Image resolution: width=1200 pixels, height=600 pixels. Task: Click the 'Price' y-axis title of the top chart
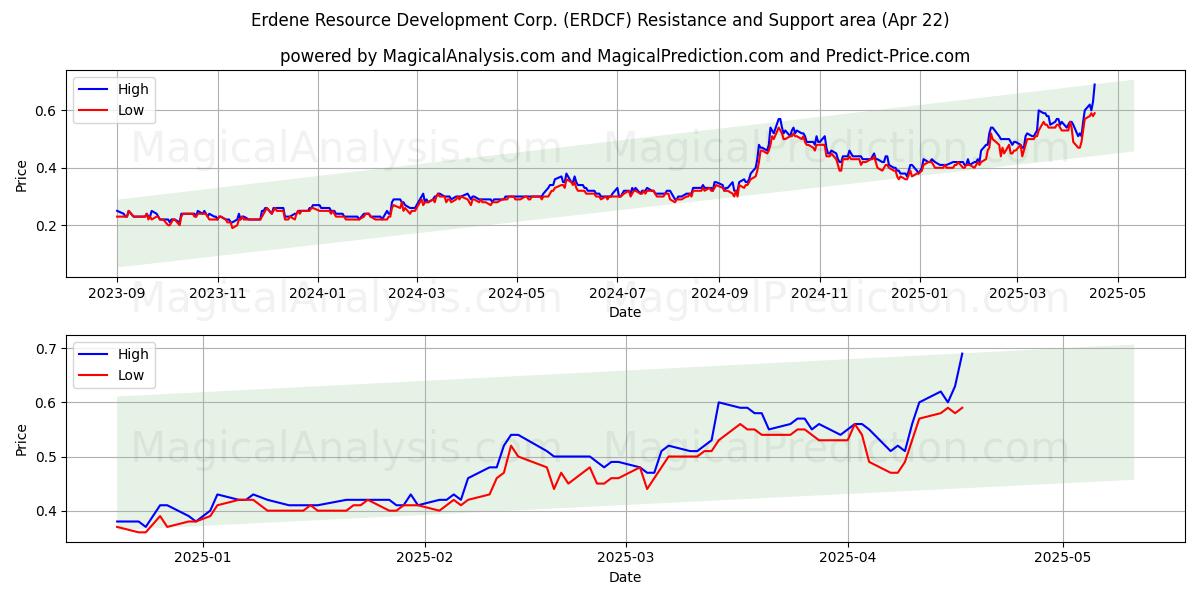pos(22,175)
